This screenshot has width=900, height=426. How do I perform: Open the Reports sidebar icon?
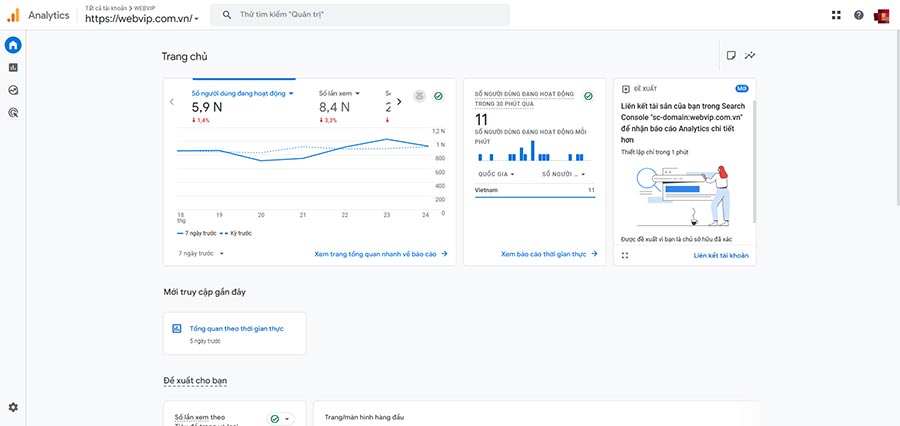pyautogui.click(x=13, y=67)
